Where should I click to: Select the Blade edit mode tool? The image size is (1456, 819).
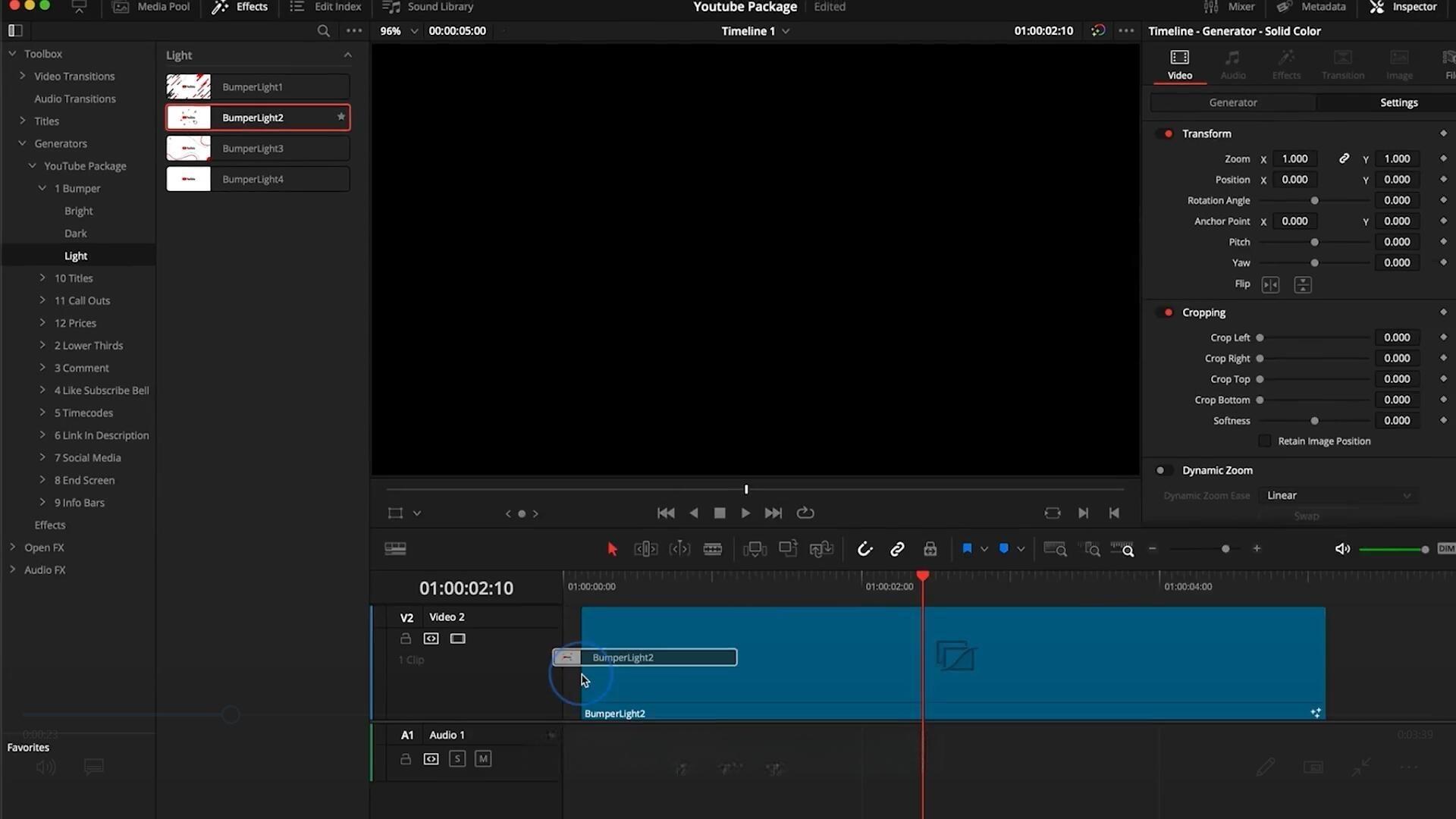click(712, 549)
